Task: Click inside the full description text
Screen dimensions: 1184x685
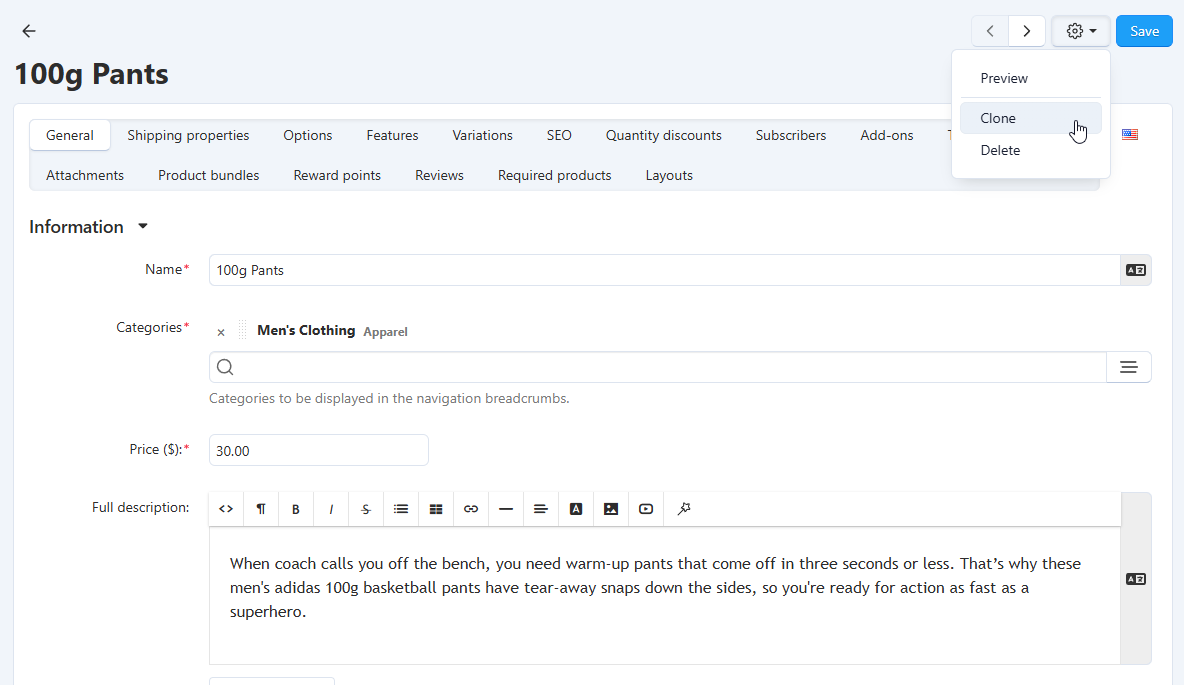Action: click(664, 595)
